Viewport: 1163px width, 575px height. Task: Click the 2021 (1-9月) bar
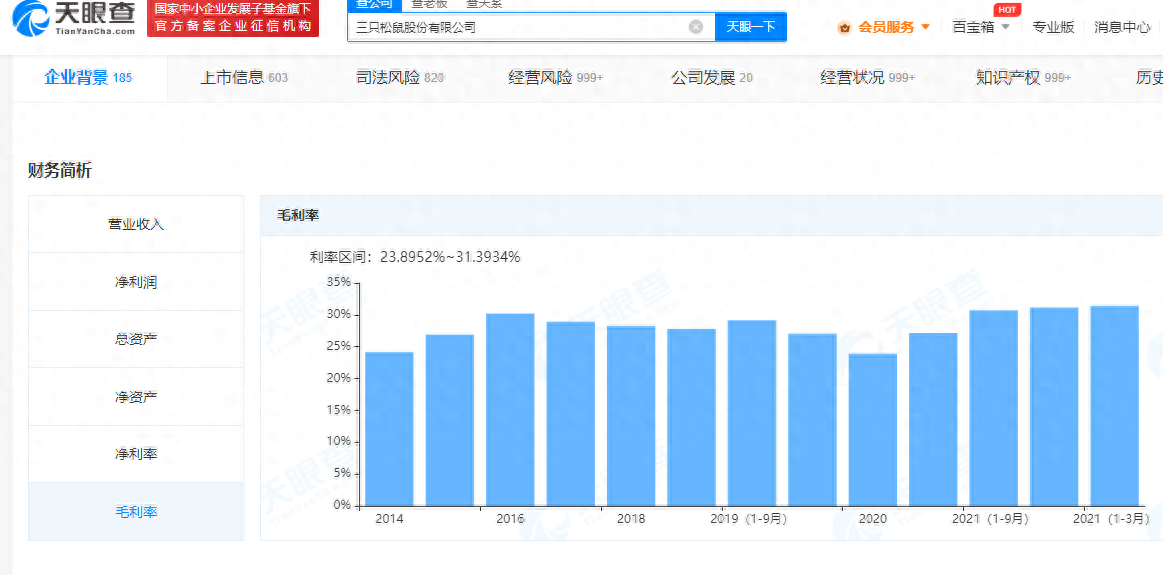tap(994, 408)
